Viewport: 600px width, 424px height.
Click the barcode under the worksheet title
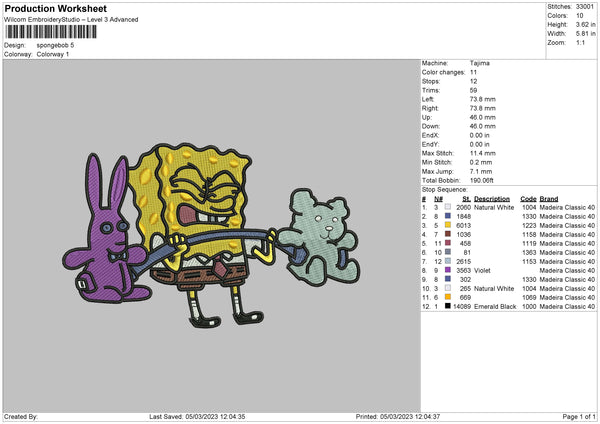click(51, 32)
